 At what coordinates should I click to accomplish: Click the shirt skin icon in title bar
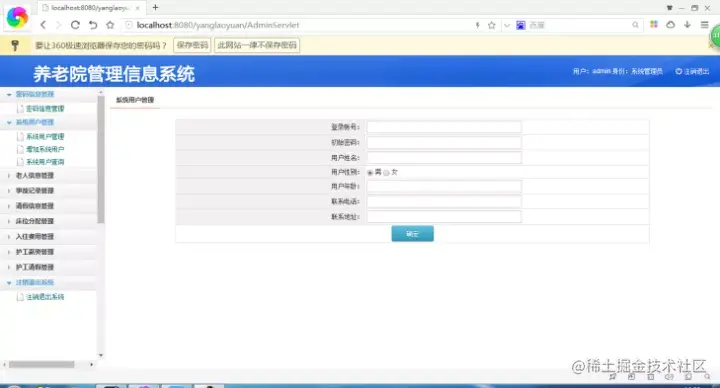click(x=669, y=7)
